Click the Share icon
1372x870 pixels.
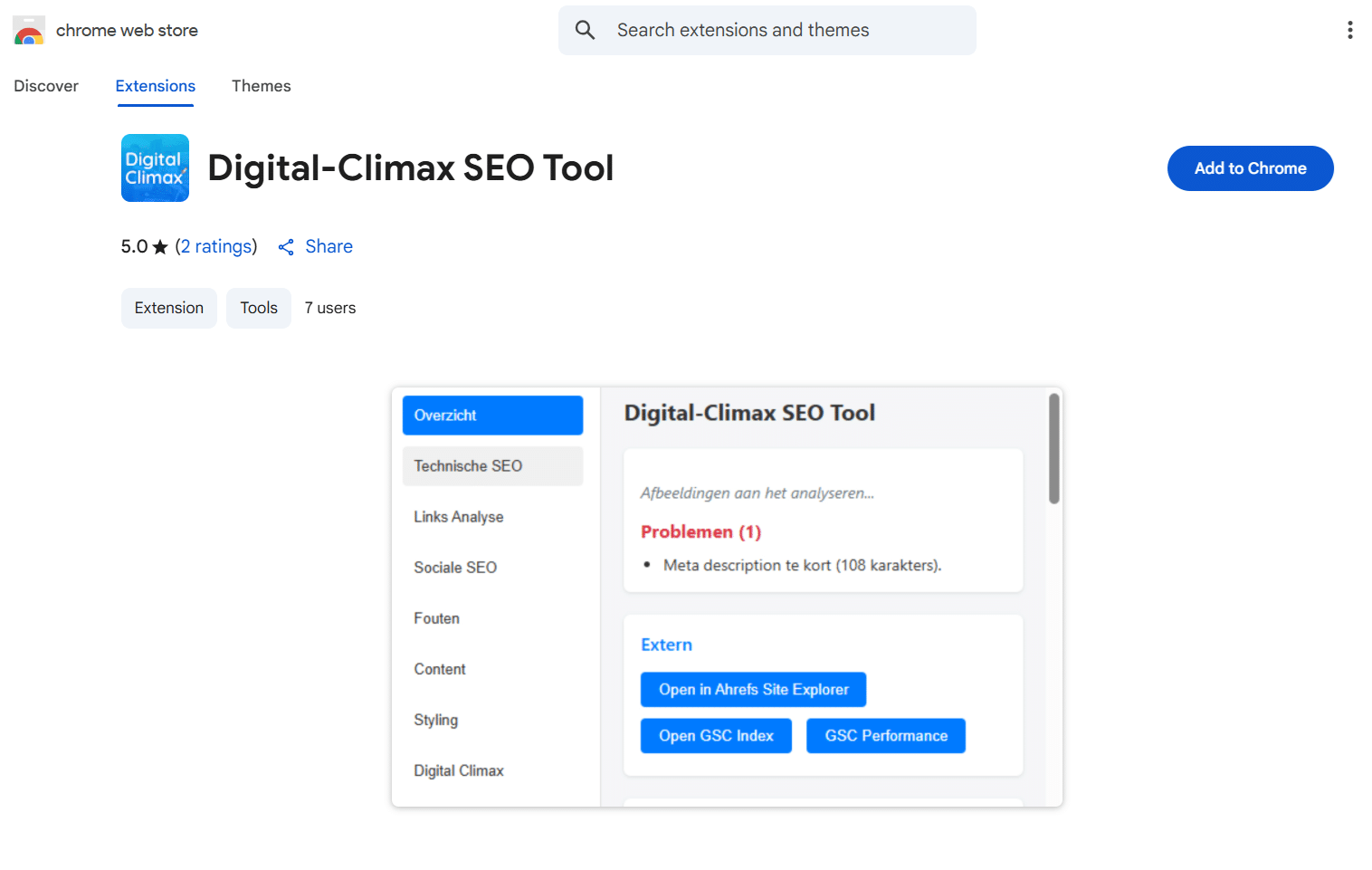[286, 246]
